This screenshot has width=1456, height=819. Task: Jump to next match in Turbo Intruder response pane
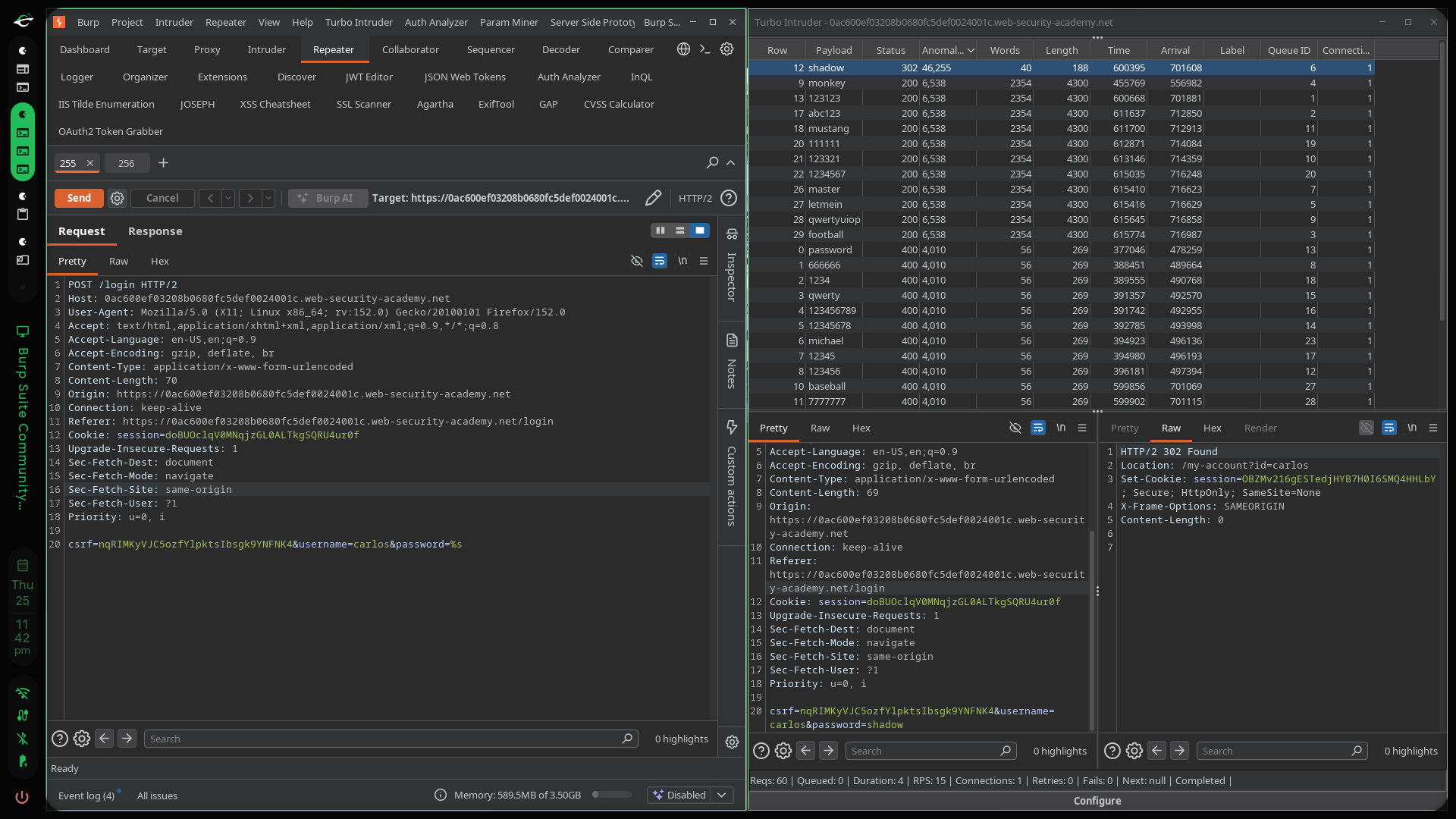1180,751
